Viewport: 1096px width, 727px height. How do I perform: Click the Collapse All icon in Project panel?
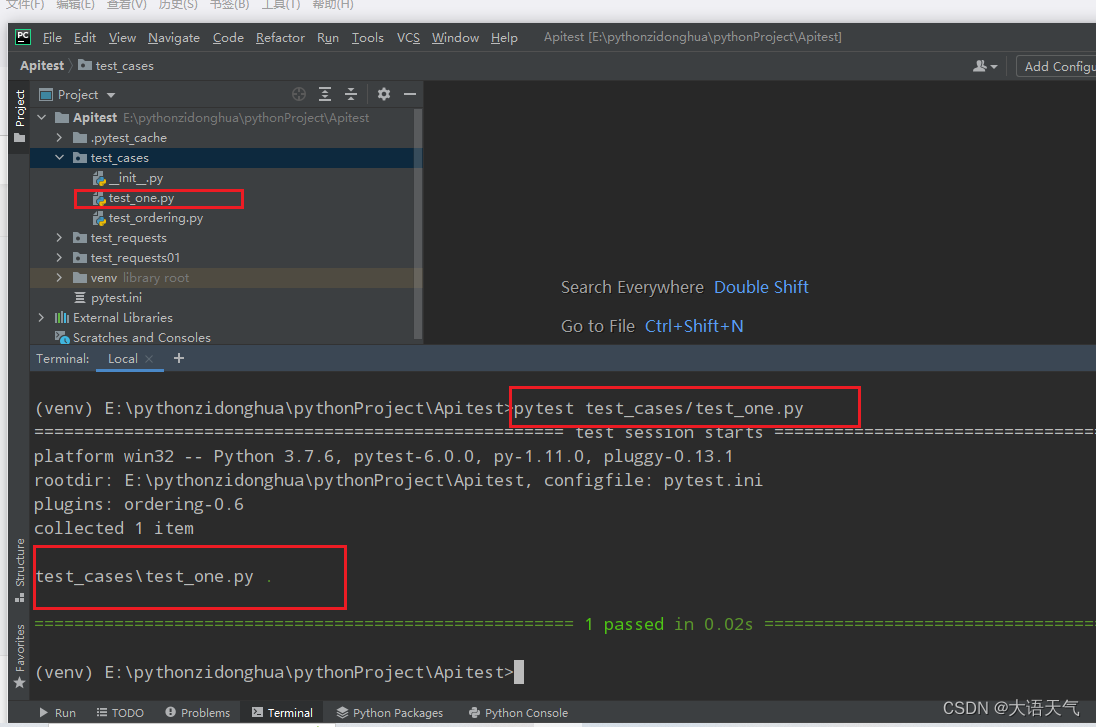pyautogui.click(x=351, y=93)
